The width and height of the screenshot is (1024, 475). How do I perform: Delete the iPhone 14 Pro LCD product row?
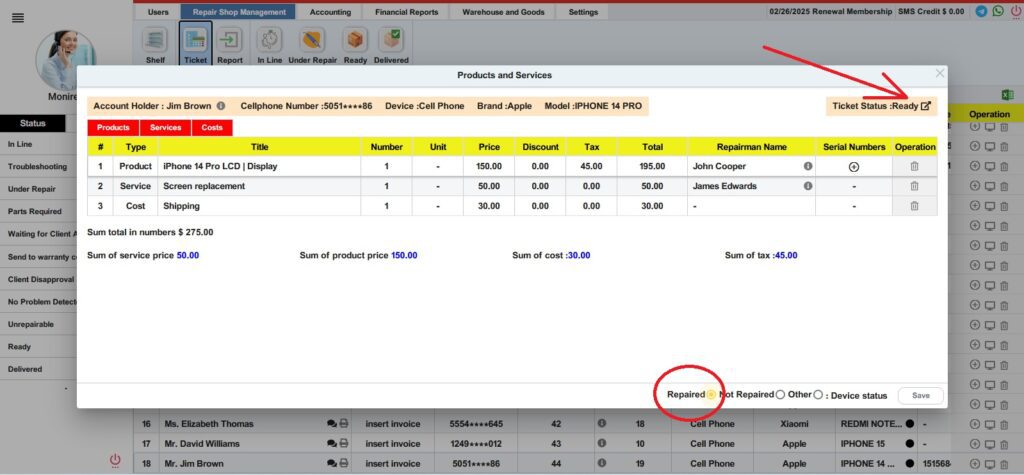point(914,166)
